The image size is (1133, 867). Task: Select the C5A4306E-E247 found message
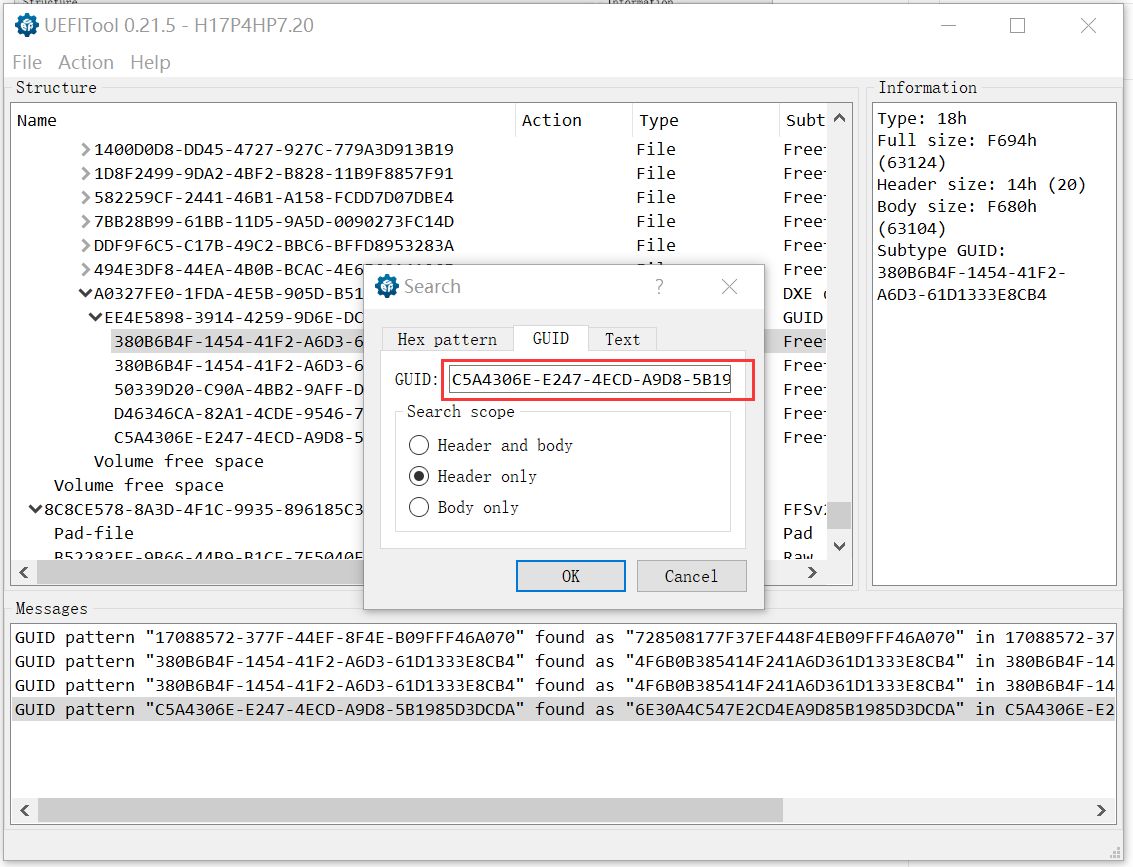pos(564,709)
